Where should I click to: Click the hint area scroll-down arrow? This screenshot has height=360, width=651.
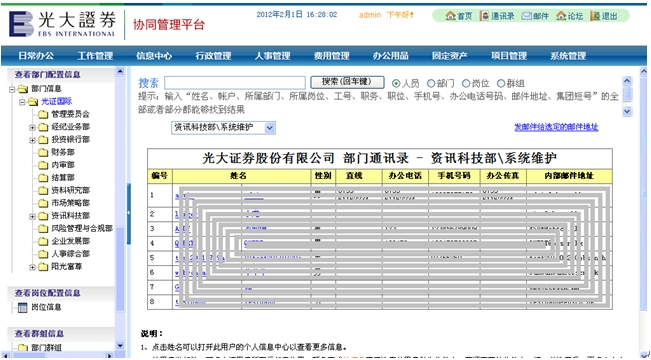627,111
